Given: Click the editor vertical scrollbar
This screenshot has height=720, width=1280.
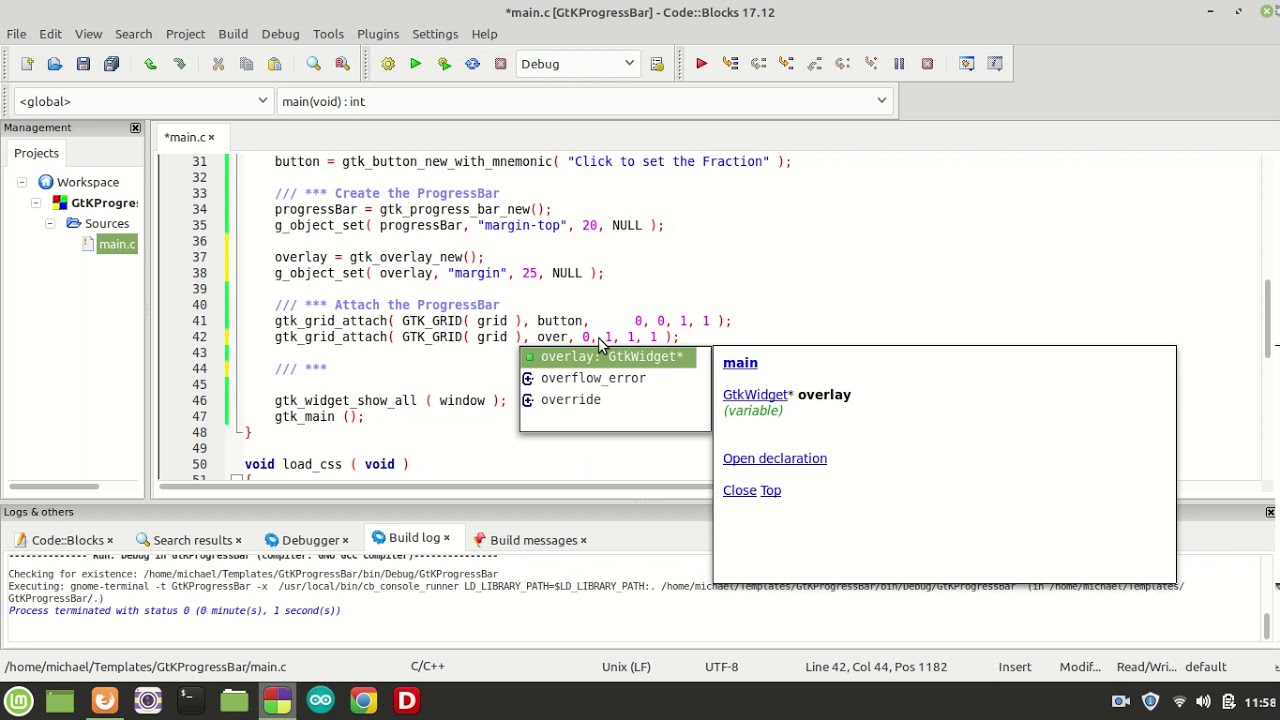Looking at the screenshot, I should tap(1269, 320).
